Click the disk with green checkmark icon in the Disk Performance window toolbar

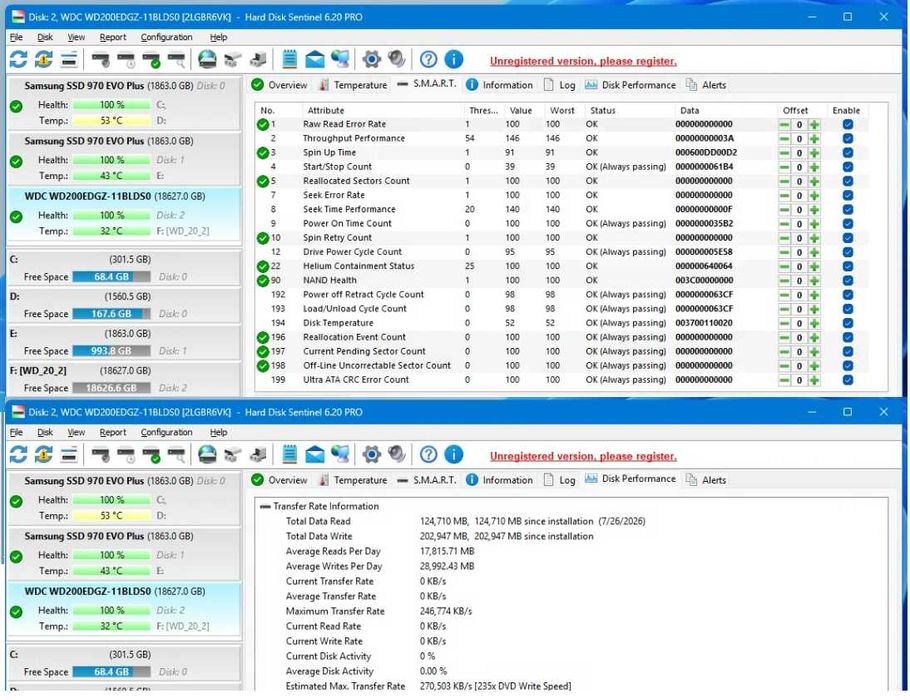pos(151,454)
